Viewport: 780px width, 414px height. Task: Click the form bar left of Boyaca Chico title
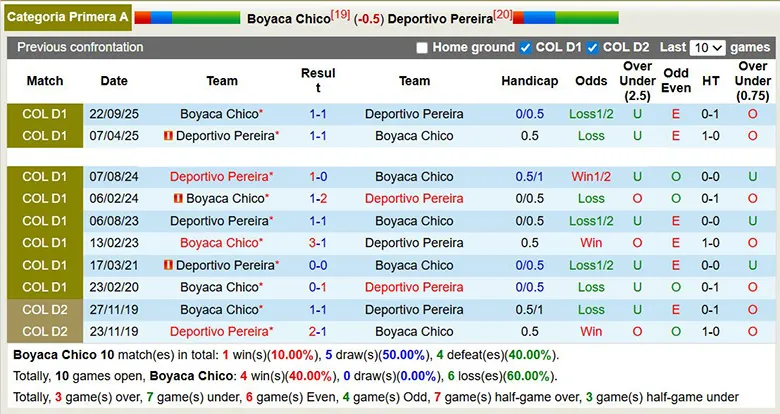point(187,18)
